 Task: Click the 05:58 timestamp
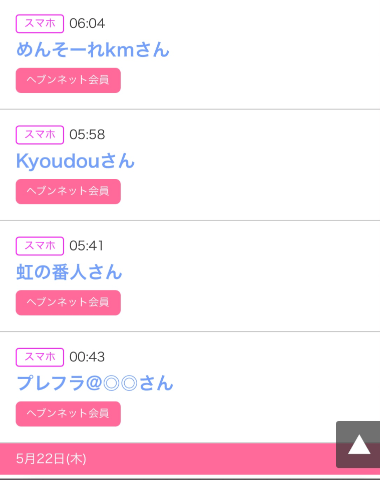pos(87,135)
